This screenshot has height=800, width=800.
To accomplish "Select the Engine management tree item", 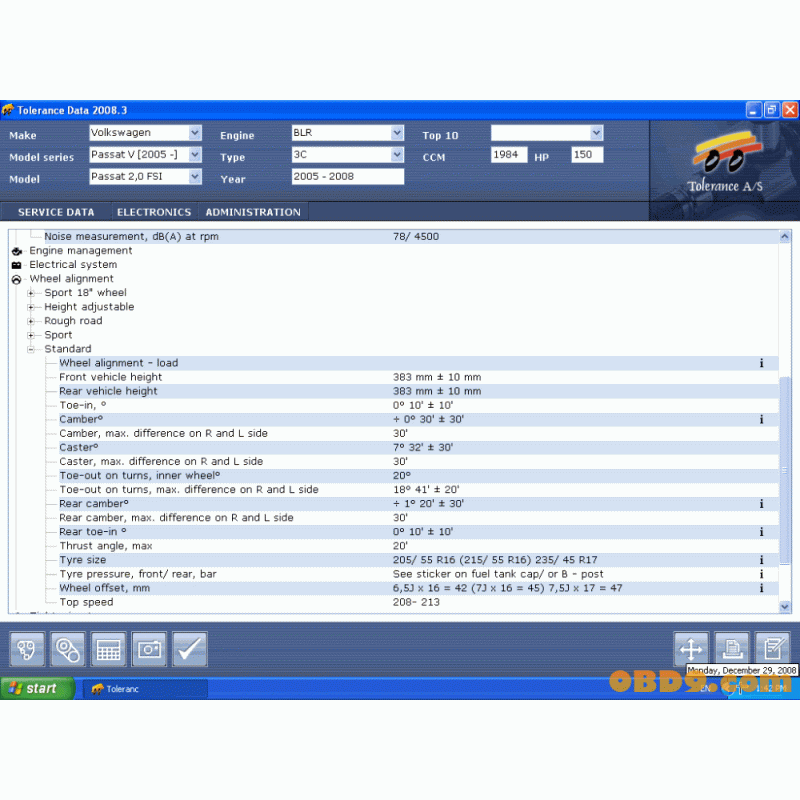I will pyautogui.click(x=81, y=251).
